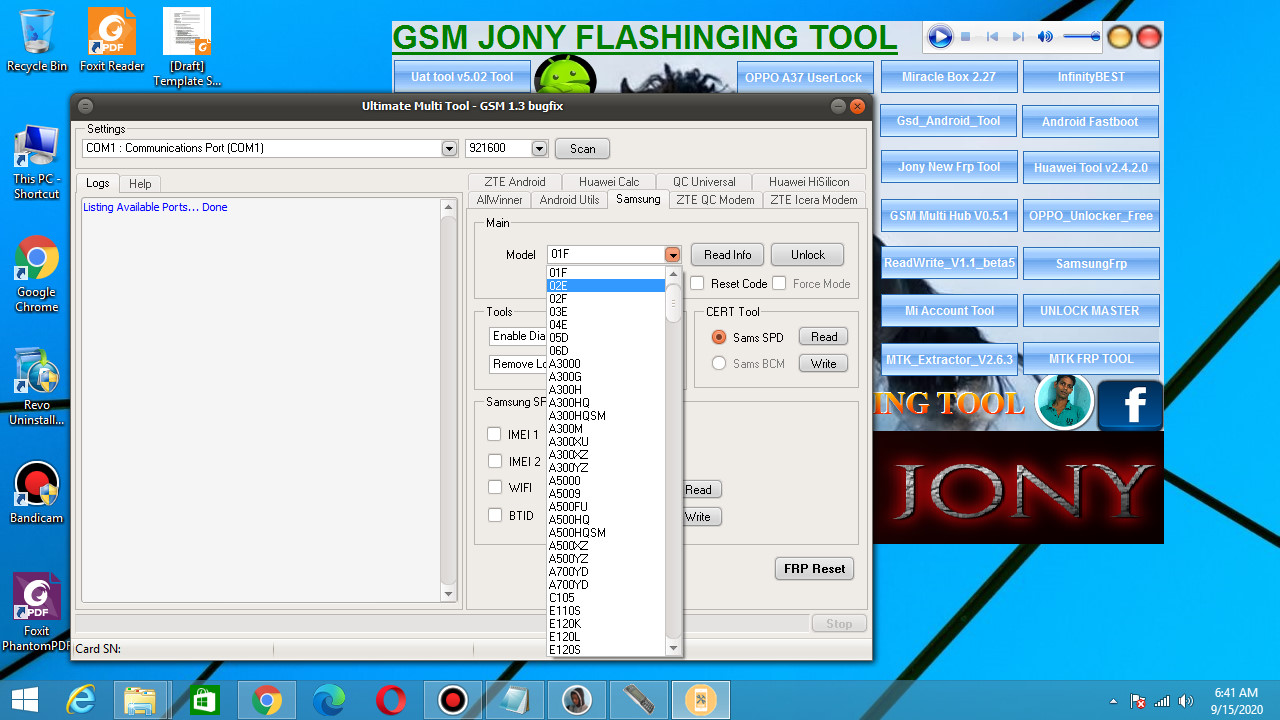Open the Windows Start menu
The image size is (1280, 720).
click(x=24, y=700)
